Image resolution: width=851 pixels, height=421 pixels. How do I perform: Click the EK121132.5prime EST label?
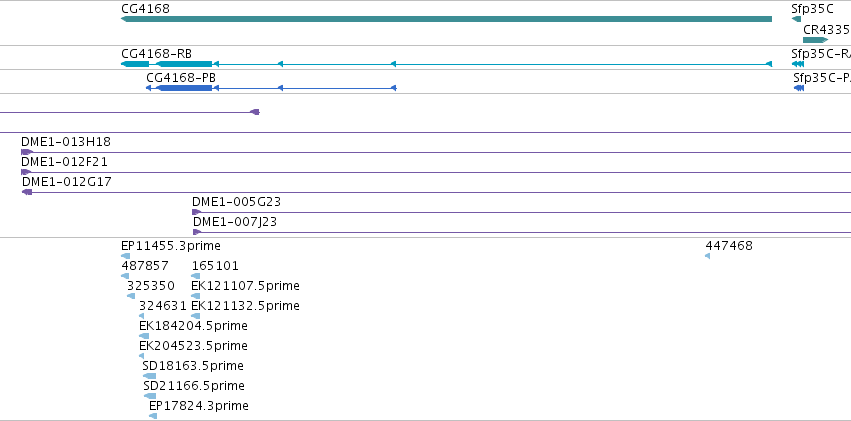click(245, 306)
